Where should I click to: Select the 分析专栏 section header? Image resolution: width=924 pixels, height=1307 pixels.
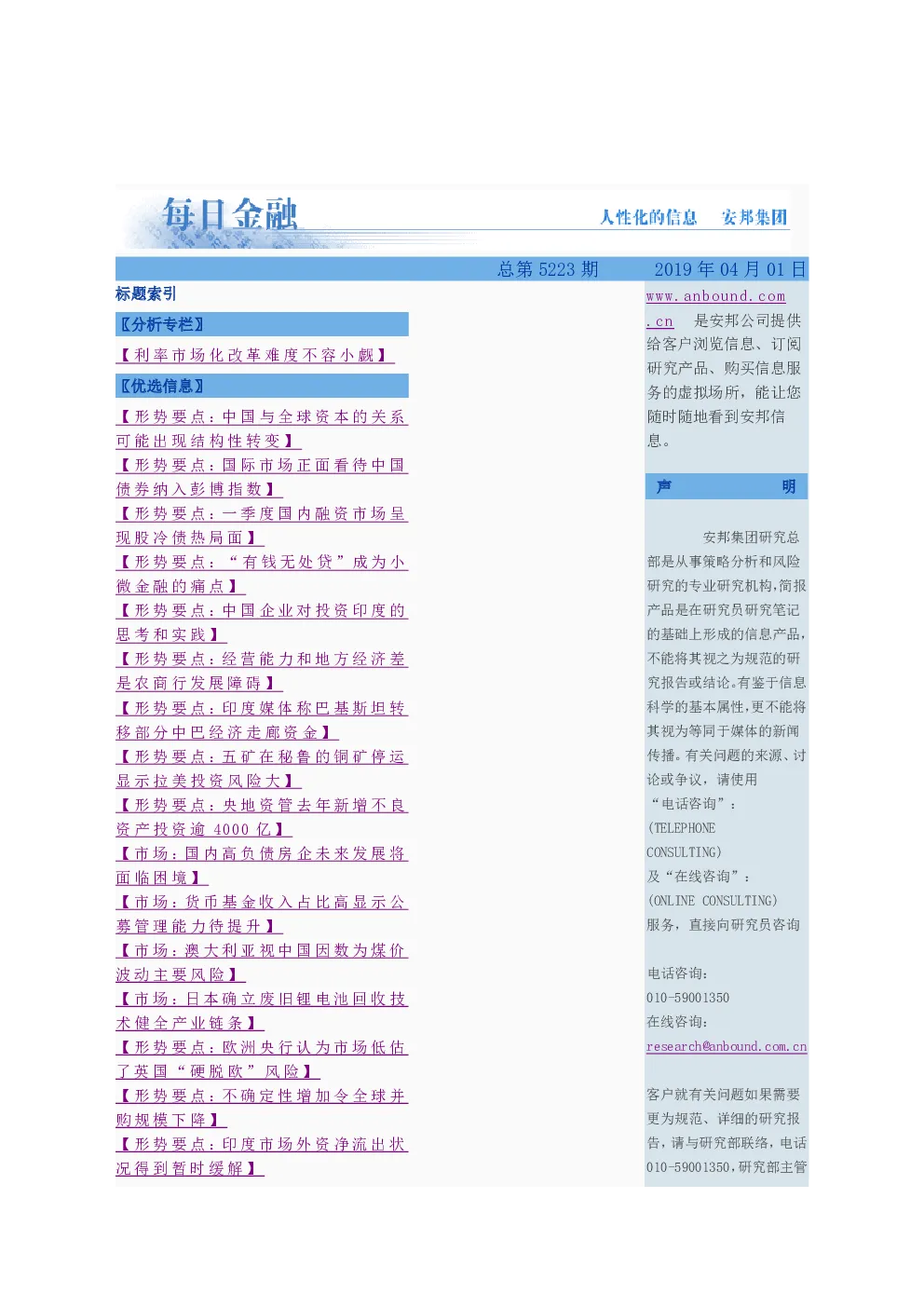pyautogui.click(x=262, y=324)
